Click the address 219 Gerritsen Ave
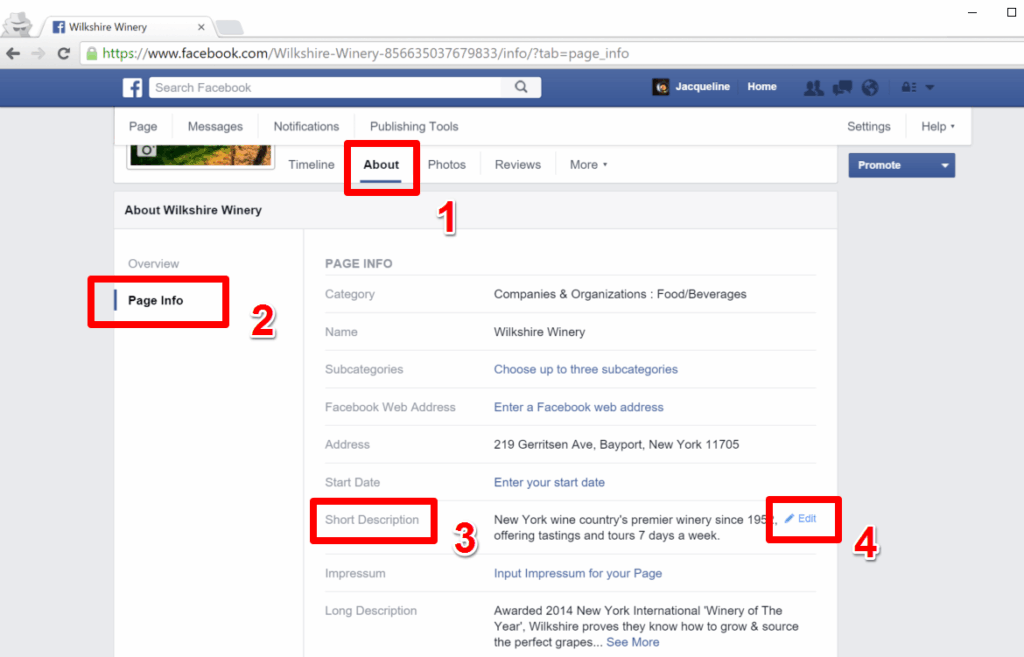 point(616,445)
